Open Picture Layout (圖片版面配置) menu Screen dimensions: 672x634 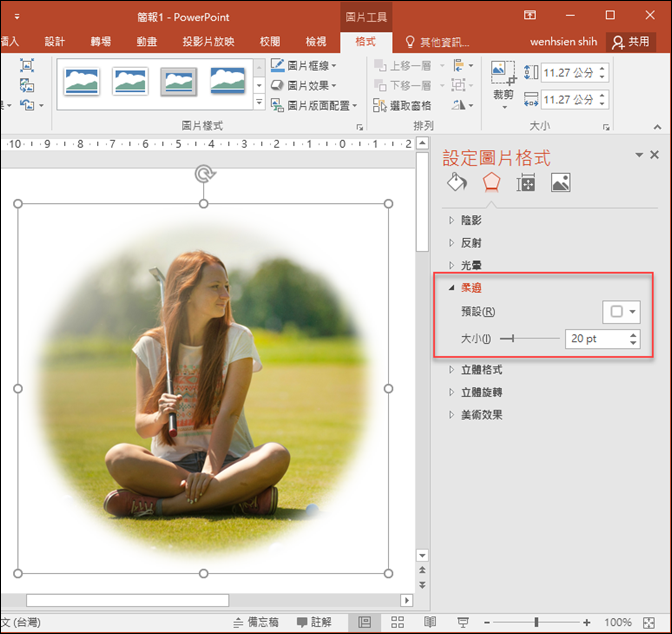coord(314,105)
